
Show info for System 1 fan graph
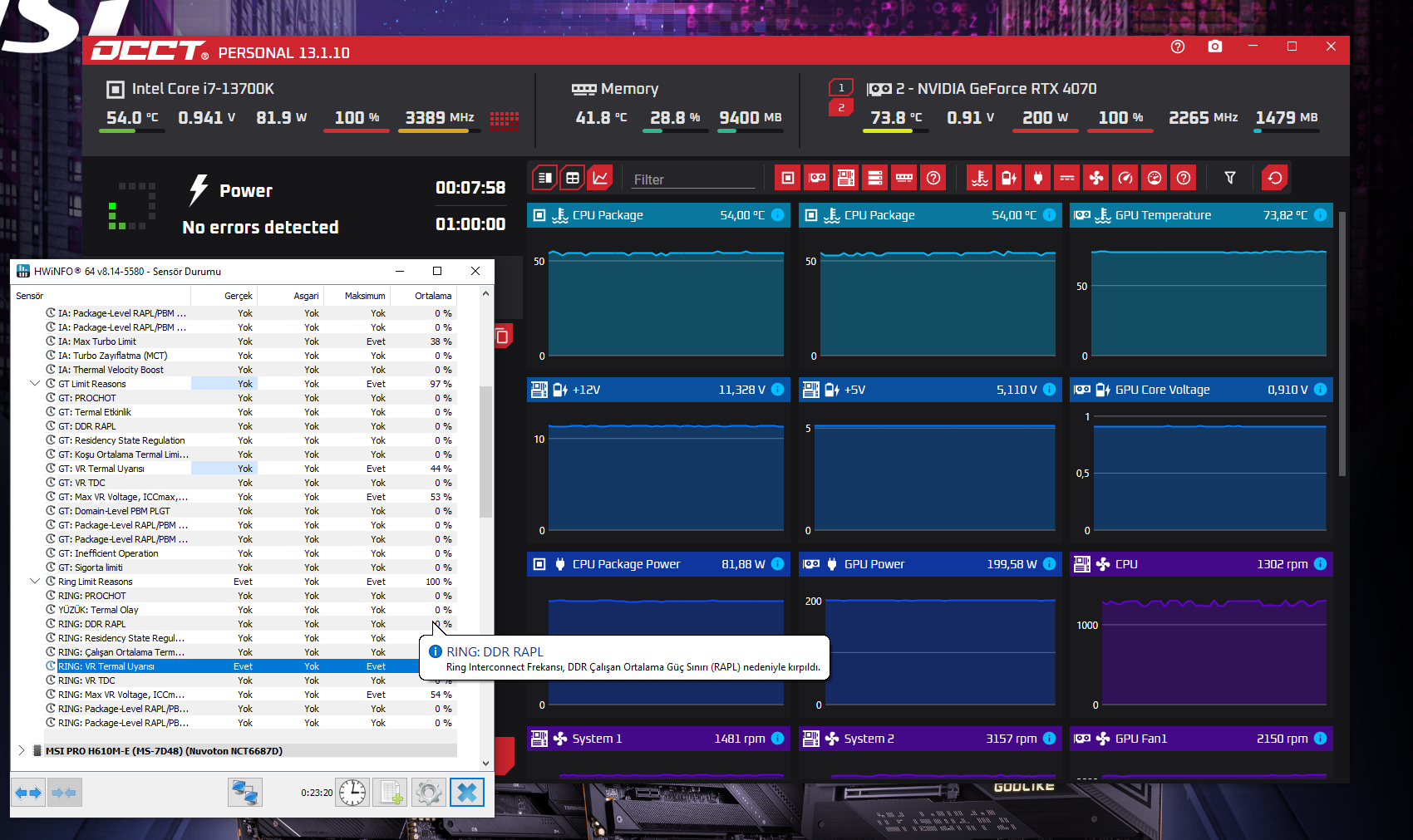pyautogui.click(x=777, y=739)
